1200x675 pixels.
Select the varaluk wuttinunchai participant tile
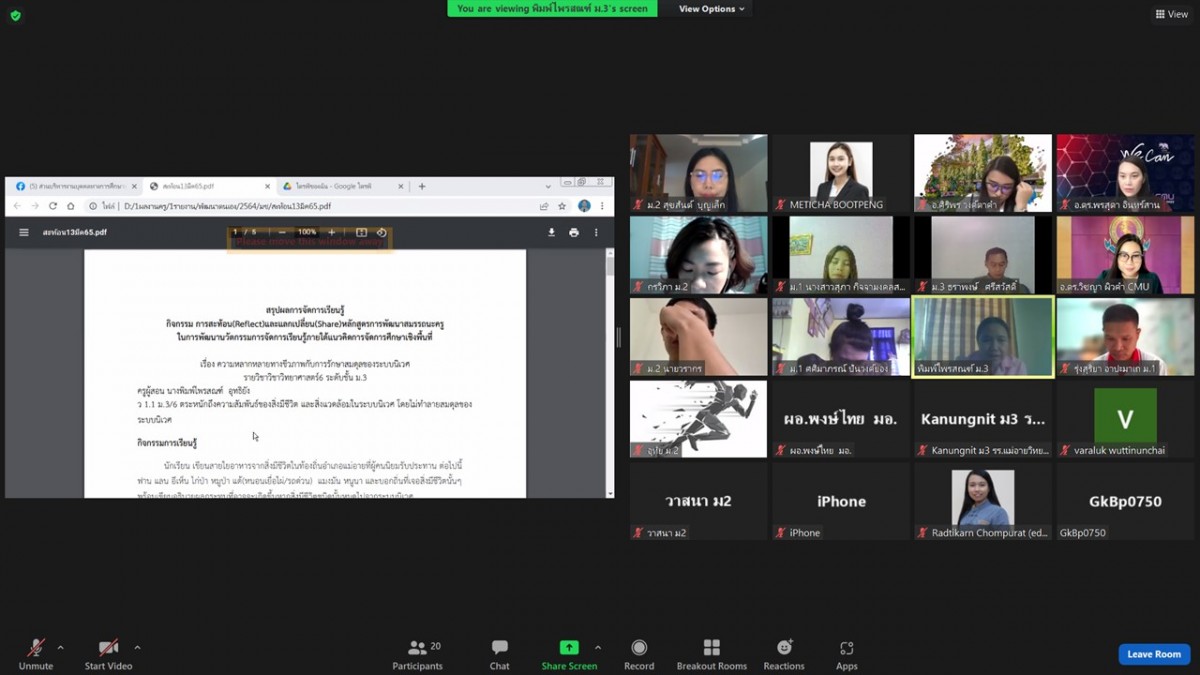click(x=1125, y=418)
